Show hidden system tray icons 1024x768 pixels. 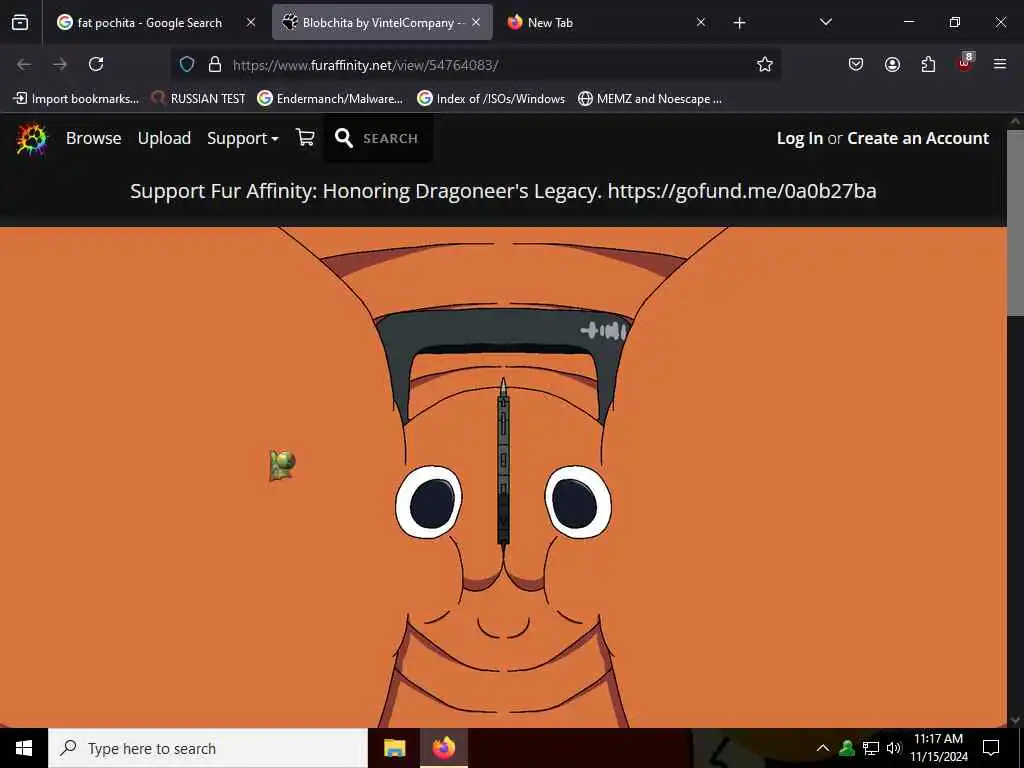823,748
